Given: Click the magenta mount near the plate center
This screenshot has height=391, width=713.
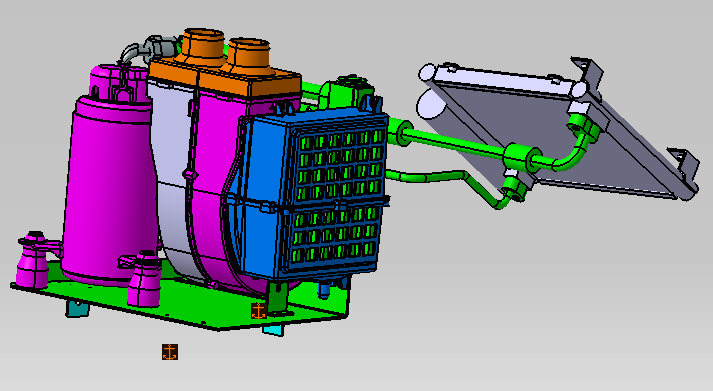Looking at the screenshot, I should [144, 278].
